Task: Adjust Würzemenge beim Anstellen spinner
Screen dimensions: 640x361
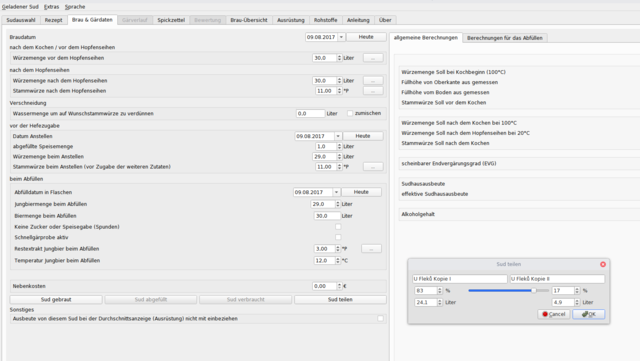Action: tap(339, 156)
